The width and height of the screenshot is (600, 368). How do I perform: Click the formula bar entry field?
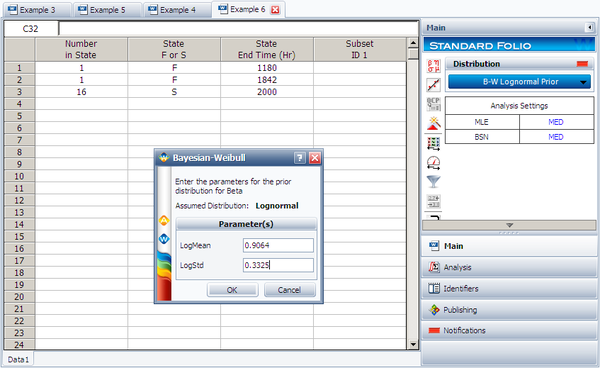[x=238, y=29]
